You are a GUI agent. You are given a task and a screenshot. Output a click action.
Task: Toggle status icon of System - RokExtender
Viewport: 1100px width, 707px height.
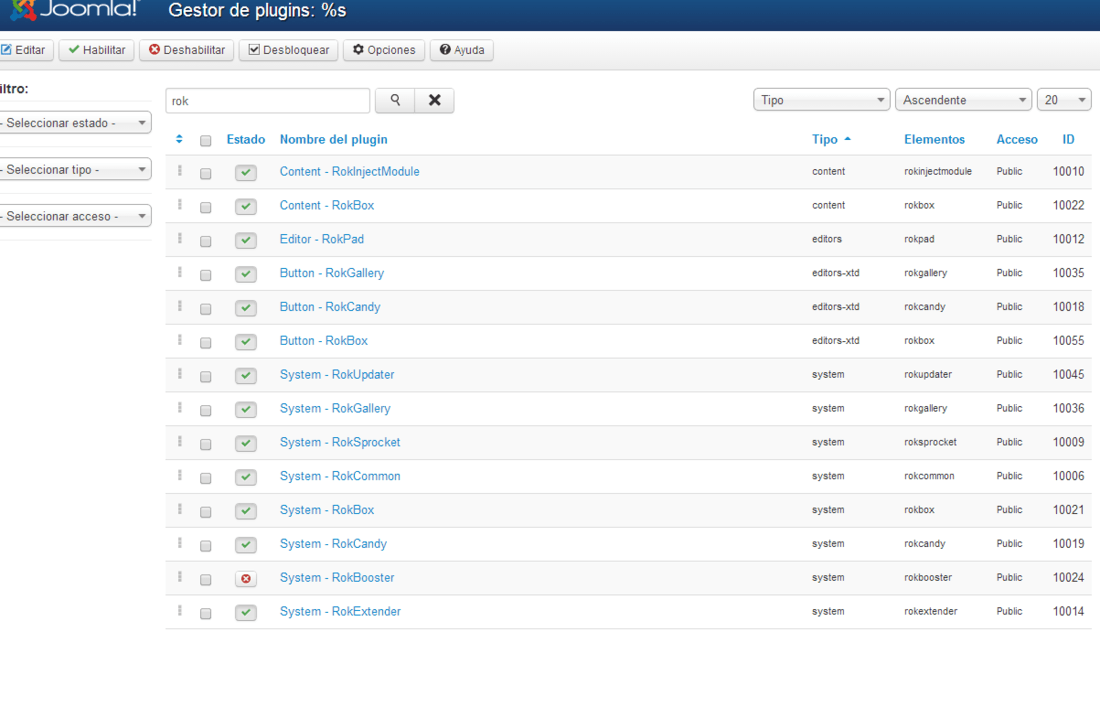[x=246, y=612]
